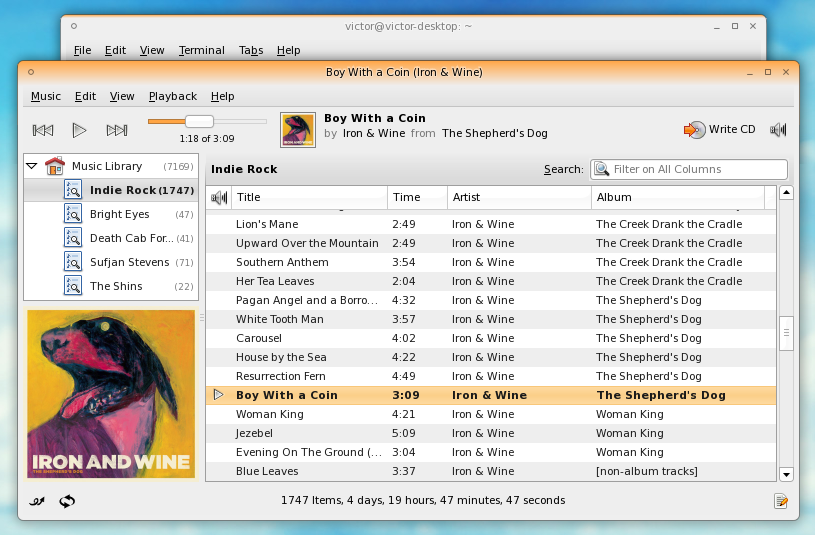
Task: Select the track Upward Over the Mountain
Action: tap(491, 243)
